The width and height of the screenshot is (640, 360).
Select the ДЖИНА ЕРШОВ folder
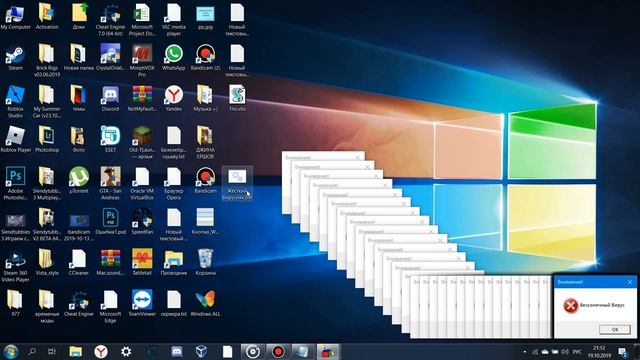[205, 142]
